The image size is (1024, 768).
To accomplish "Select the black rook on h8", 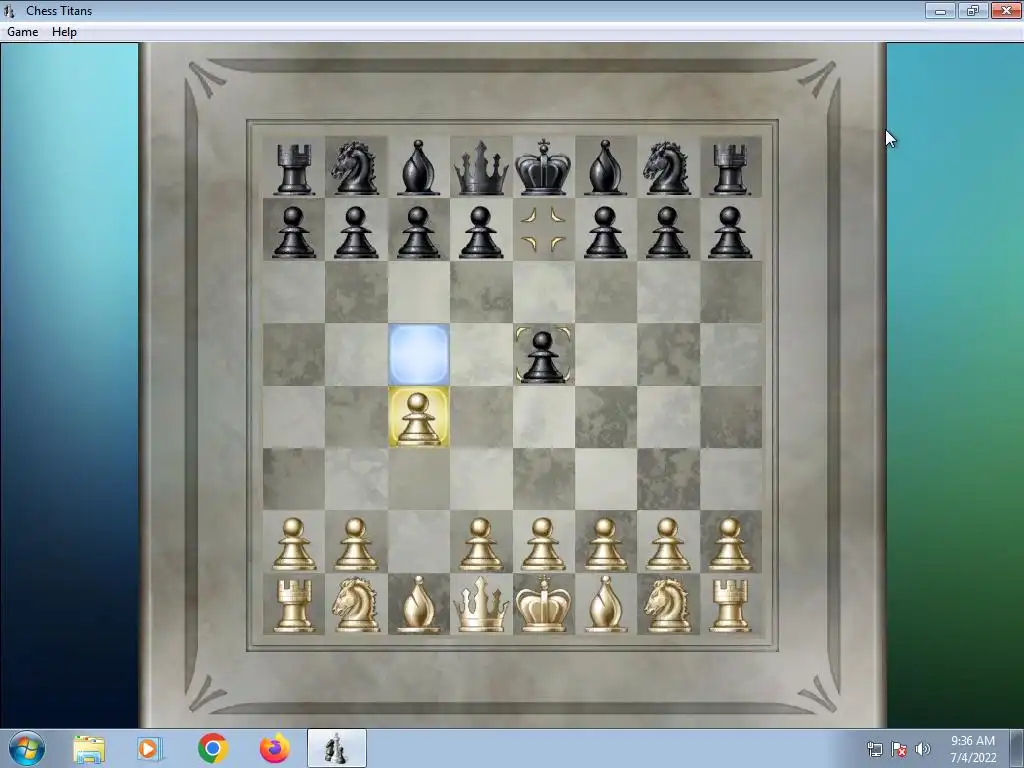I will tap(730, 169).
